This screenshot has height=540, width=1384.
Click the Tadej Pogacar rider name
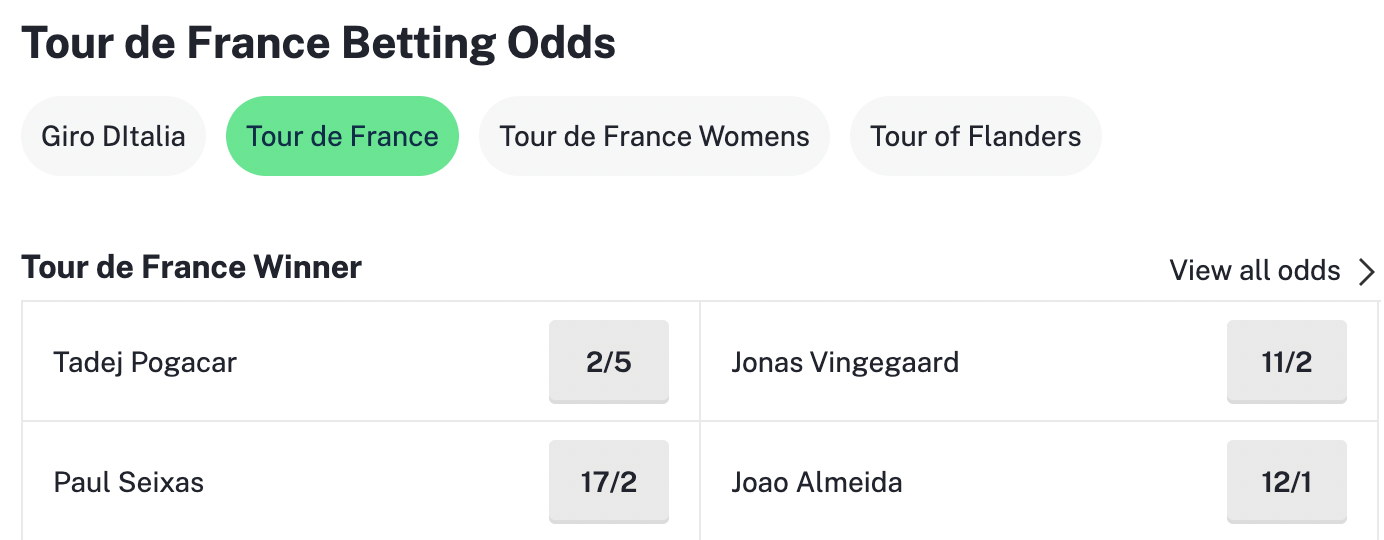145,362
